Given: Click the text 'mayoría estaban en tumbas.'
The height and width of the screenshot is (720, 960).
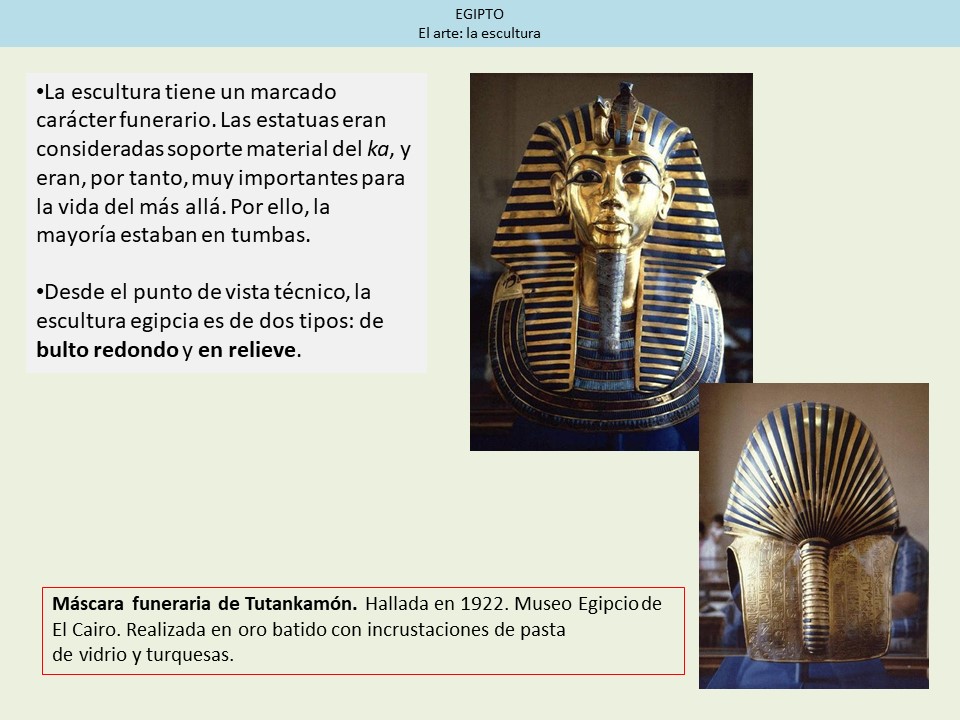Looking at the screenshot, I should pos(173,235).
